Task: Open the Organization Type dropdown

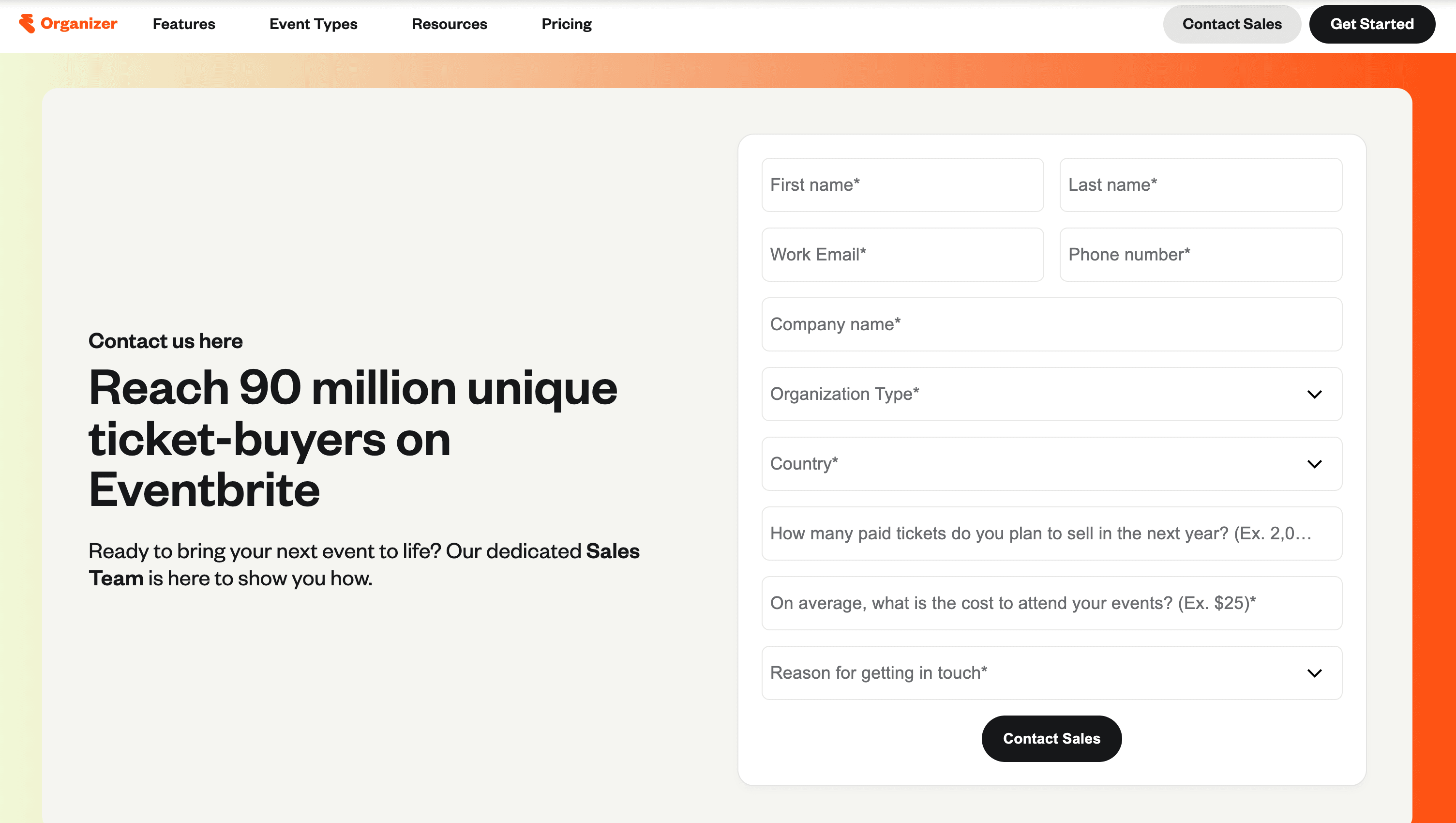Action: 1051,394
